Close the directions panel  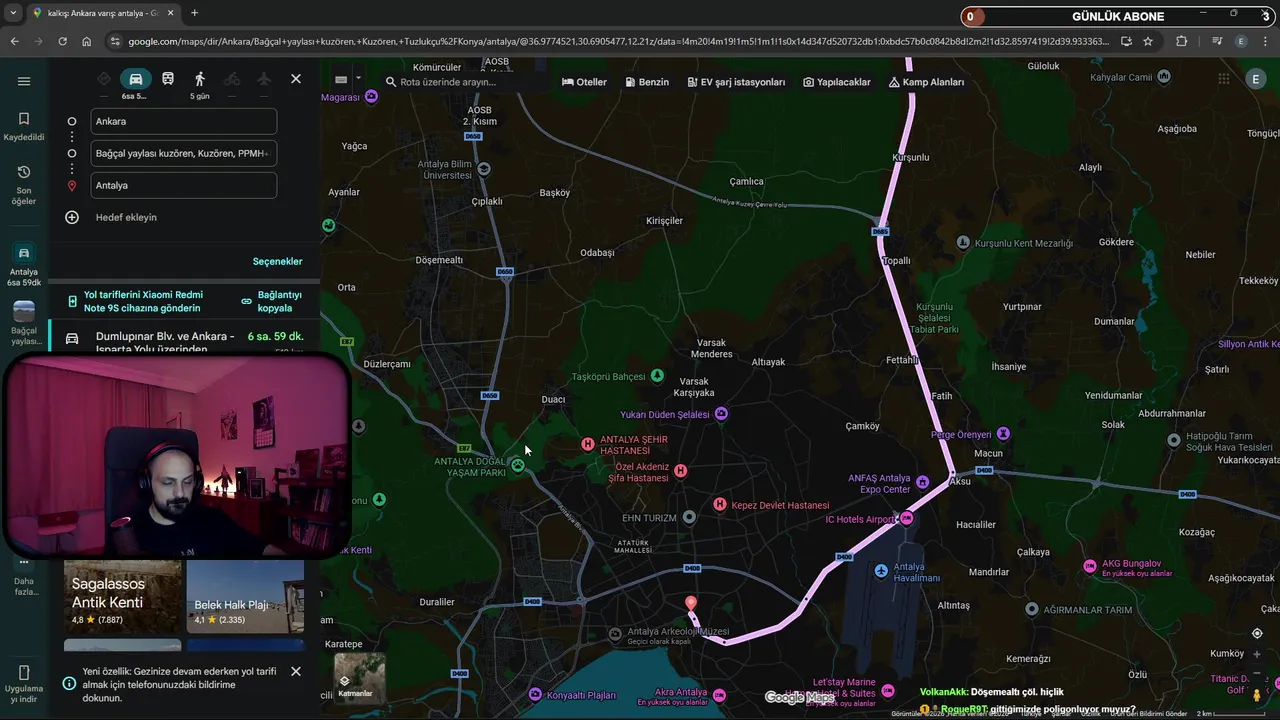click(x=296, y=79)
